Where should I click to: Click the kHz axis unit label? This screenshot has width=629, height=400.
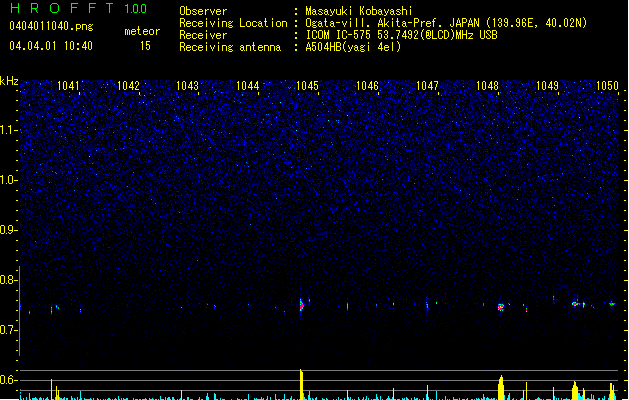click(9, 81)
